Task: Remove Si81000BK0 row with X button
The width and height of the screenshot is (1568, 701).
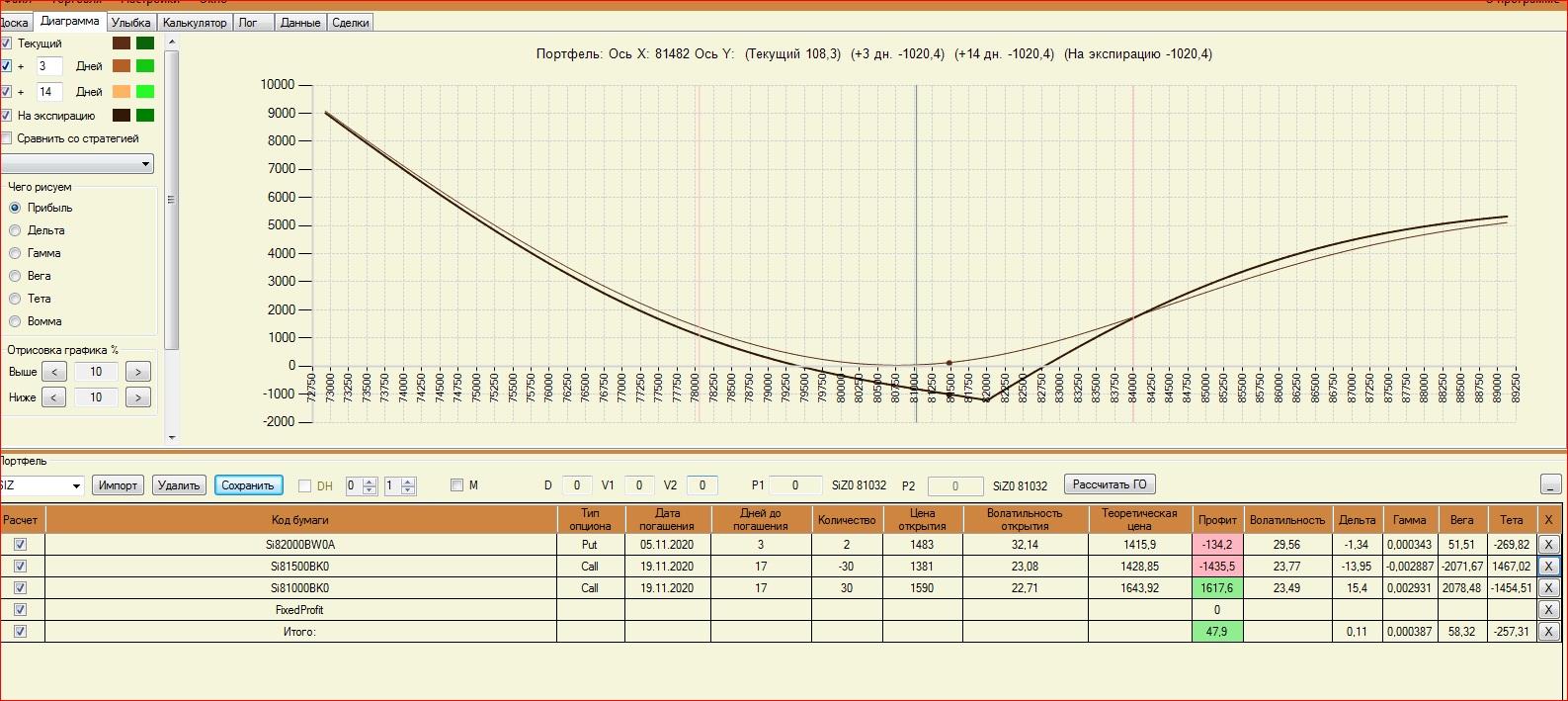Action: coord(1548,588)
